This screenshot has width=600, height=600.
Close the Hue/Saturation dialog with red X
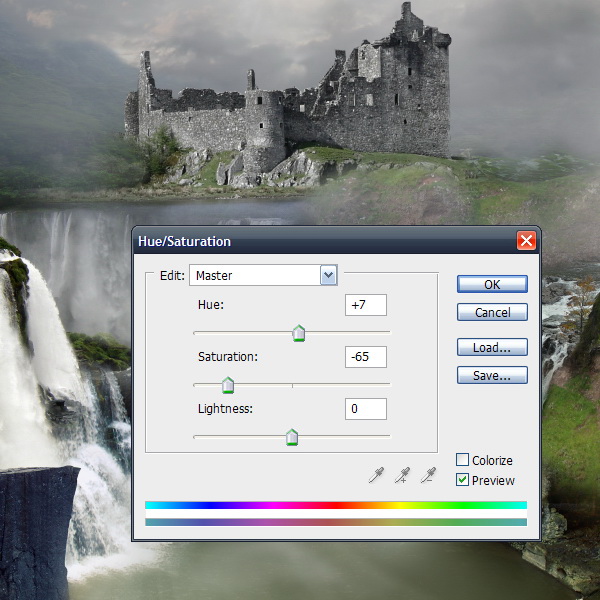(526, 241)
